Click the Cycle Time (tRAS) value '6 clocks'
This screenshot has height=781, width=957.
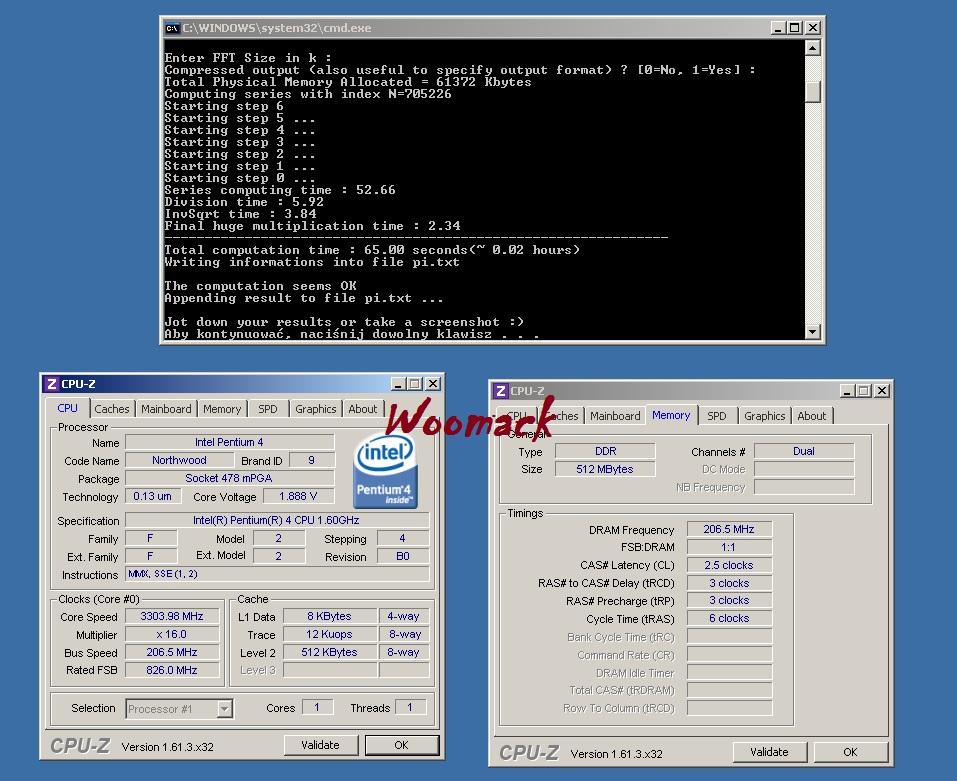click(729, 619)
